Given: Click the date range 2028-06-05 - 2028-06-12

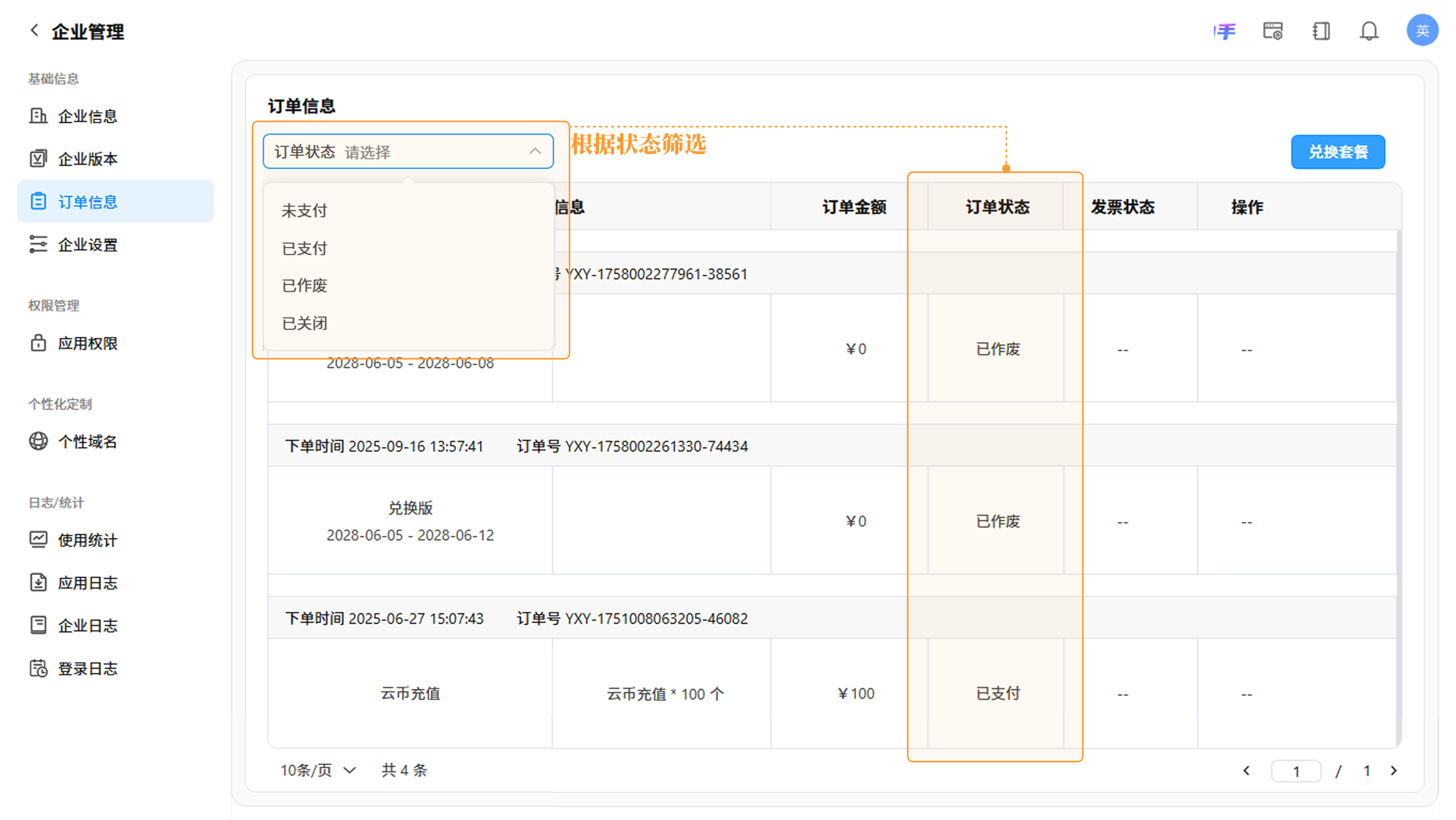Looking at the screenshot, I should point(410,535).
